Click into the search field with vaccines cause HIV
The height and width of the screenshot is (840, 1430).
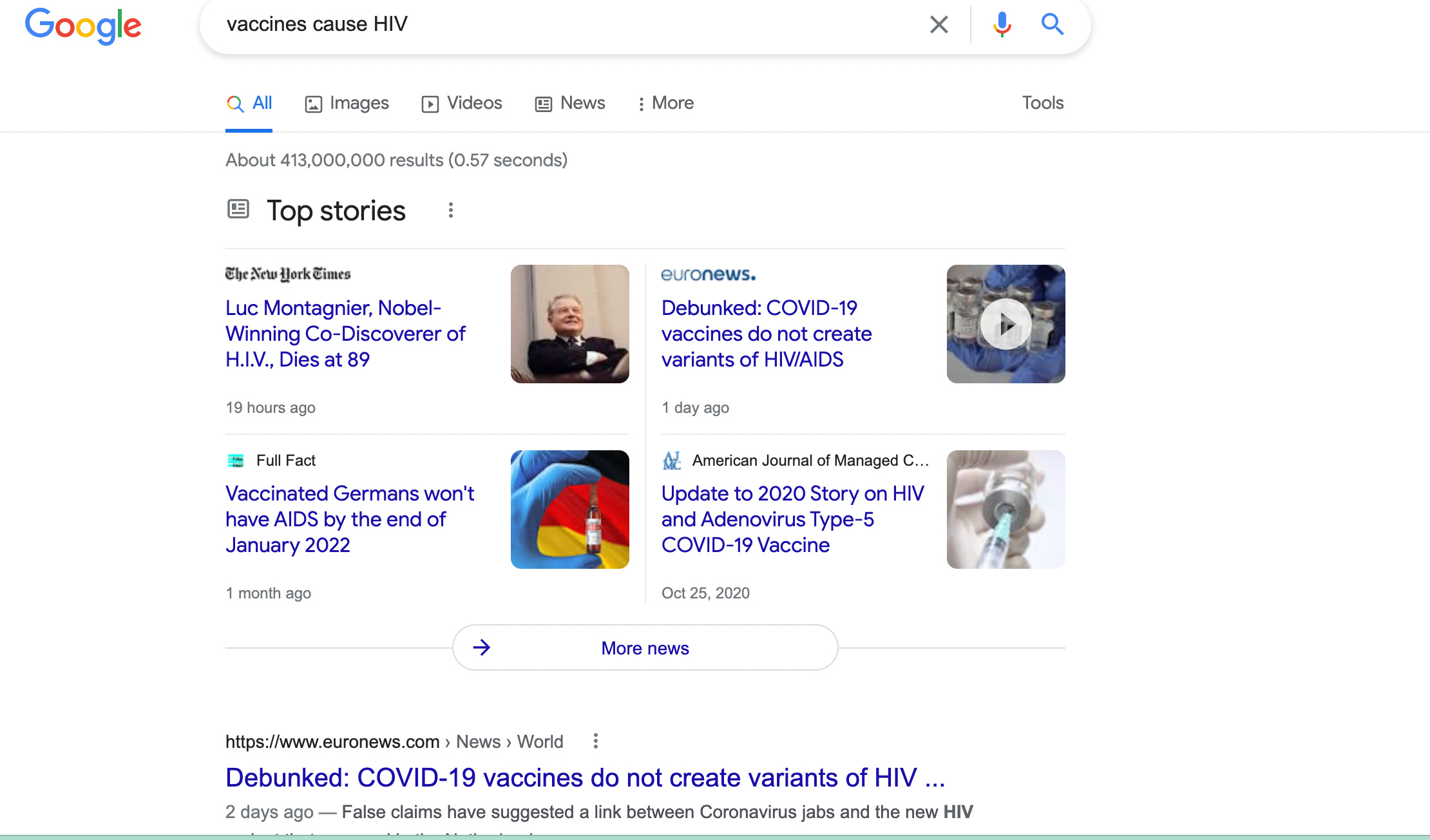[x=567, y=24]
